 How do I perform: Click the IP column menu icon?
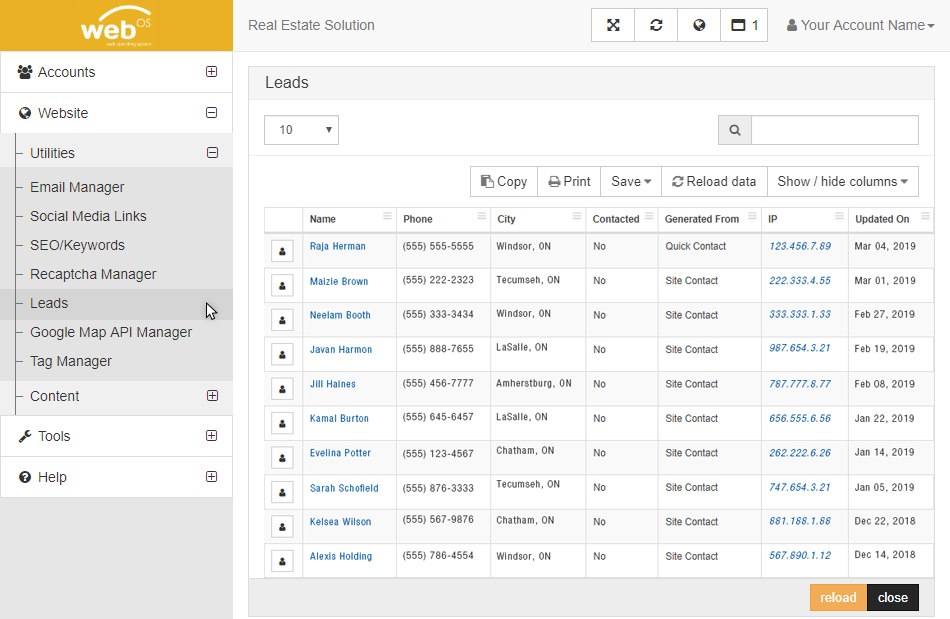[839, 216]
